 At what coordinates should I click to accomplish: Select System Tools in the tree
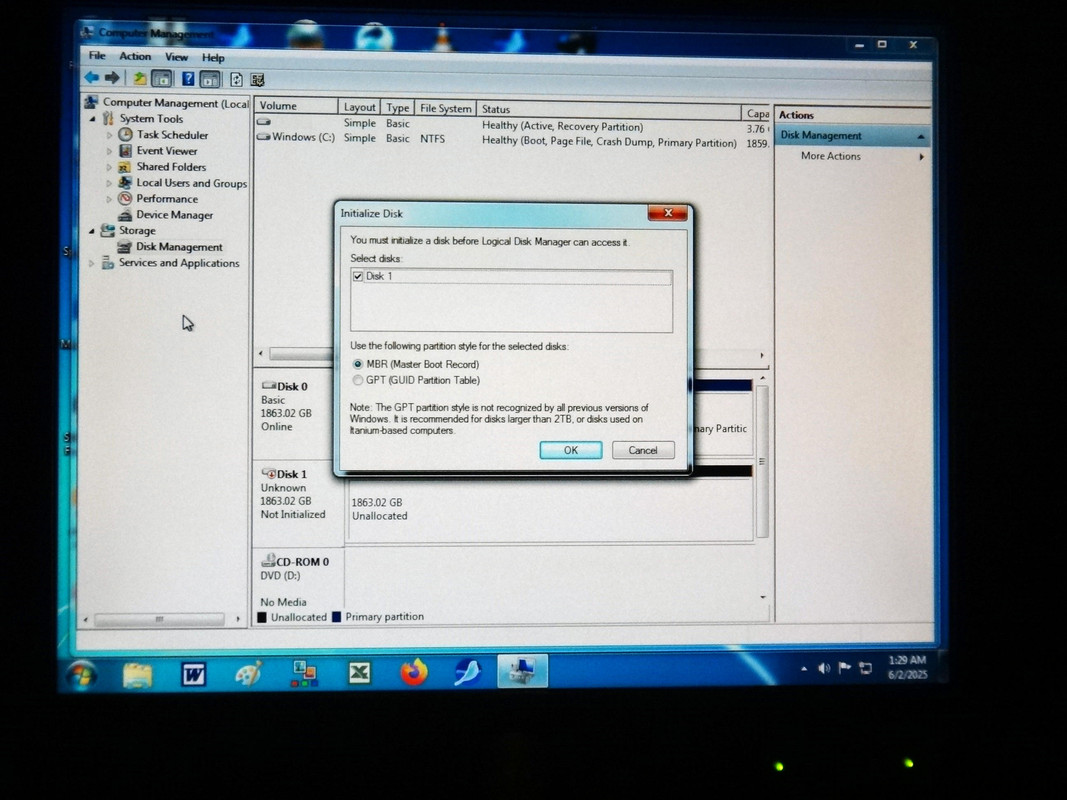(x=151, y=118)
